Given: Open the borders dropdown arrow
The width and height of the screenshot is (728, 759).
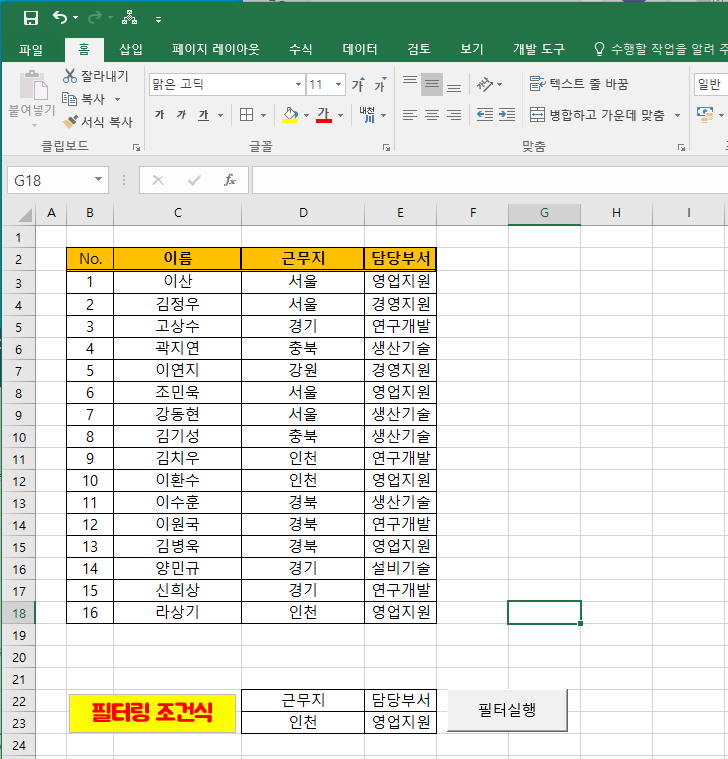Looking at the screenshot, I should pyautogui.click(x=263, y=115).
